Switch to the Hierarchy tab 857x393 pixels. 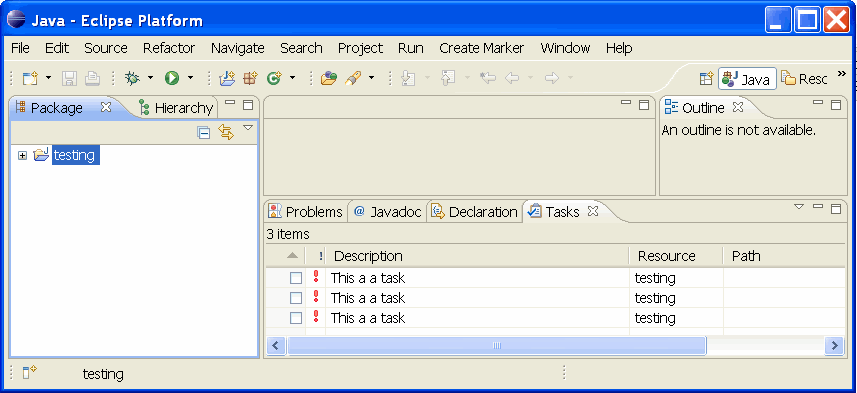tap(176, 108)
